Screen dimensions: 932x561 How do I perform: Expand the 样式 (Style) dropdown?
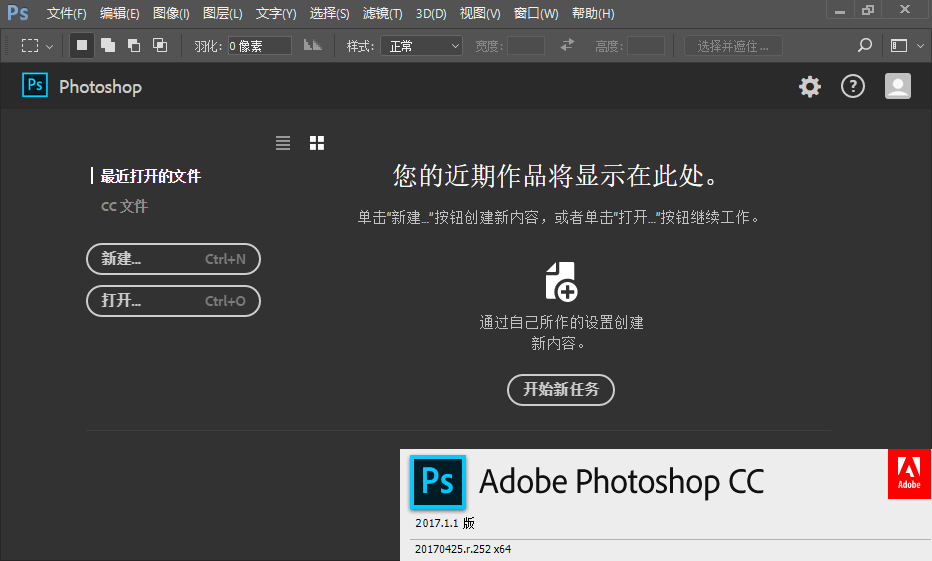(421, 46)
